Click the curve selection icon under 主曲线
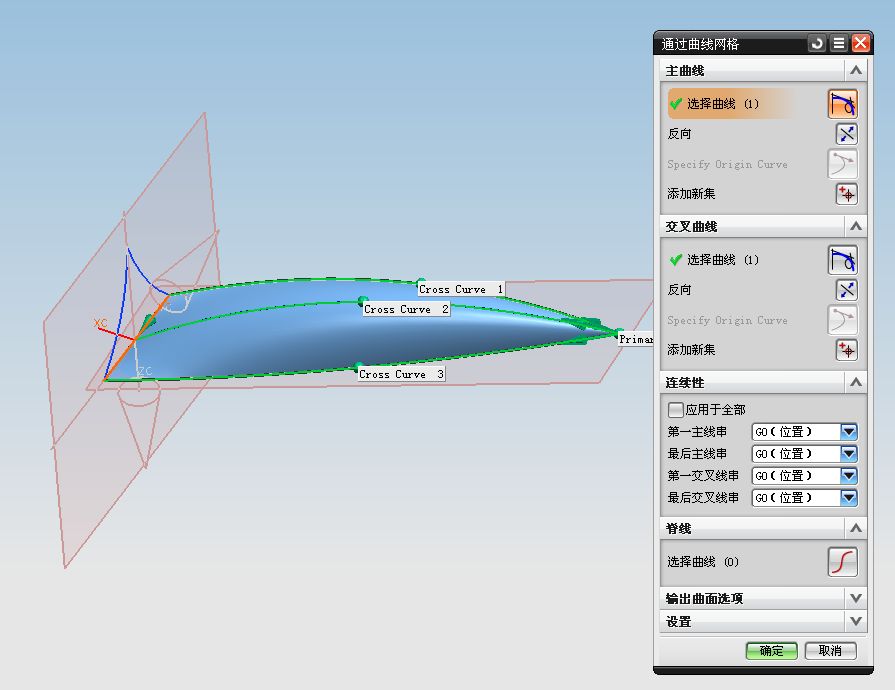The width and height of the screenshot is (895, 690). click(842, 104)
